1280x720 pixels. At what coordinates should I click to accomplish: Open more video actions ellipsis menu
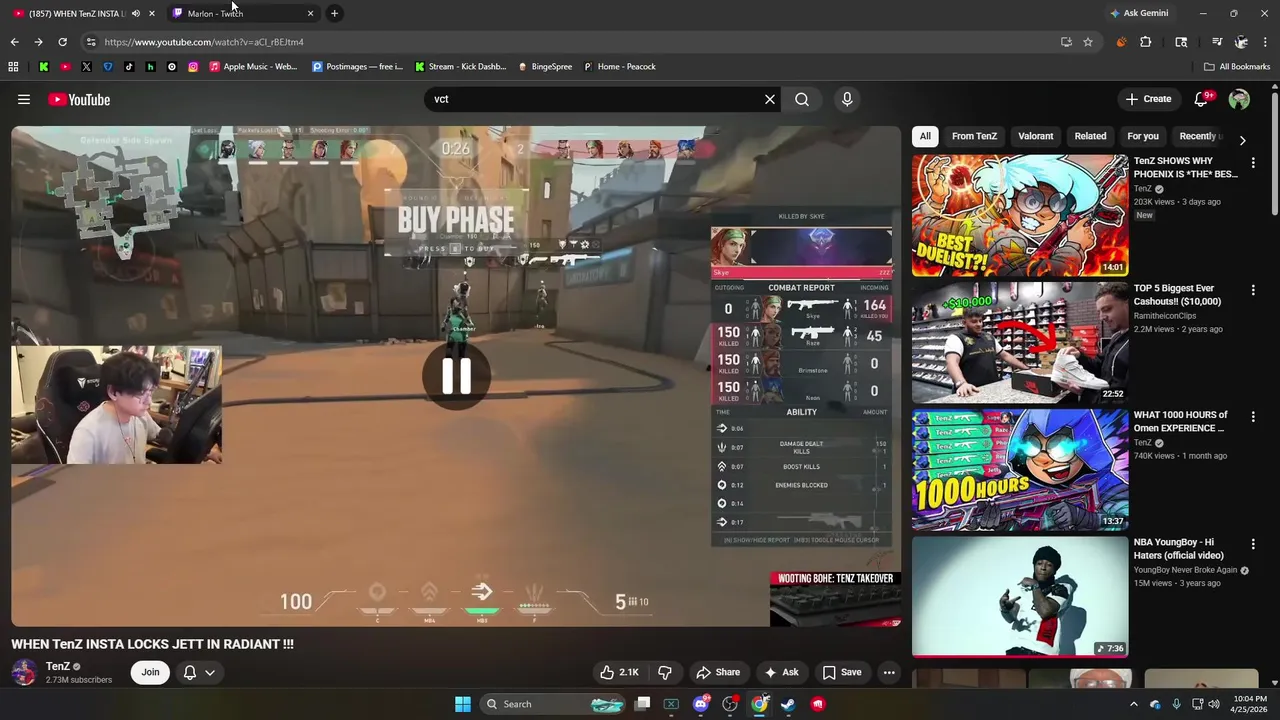click(x=889, y=672)
